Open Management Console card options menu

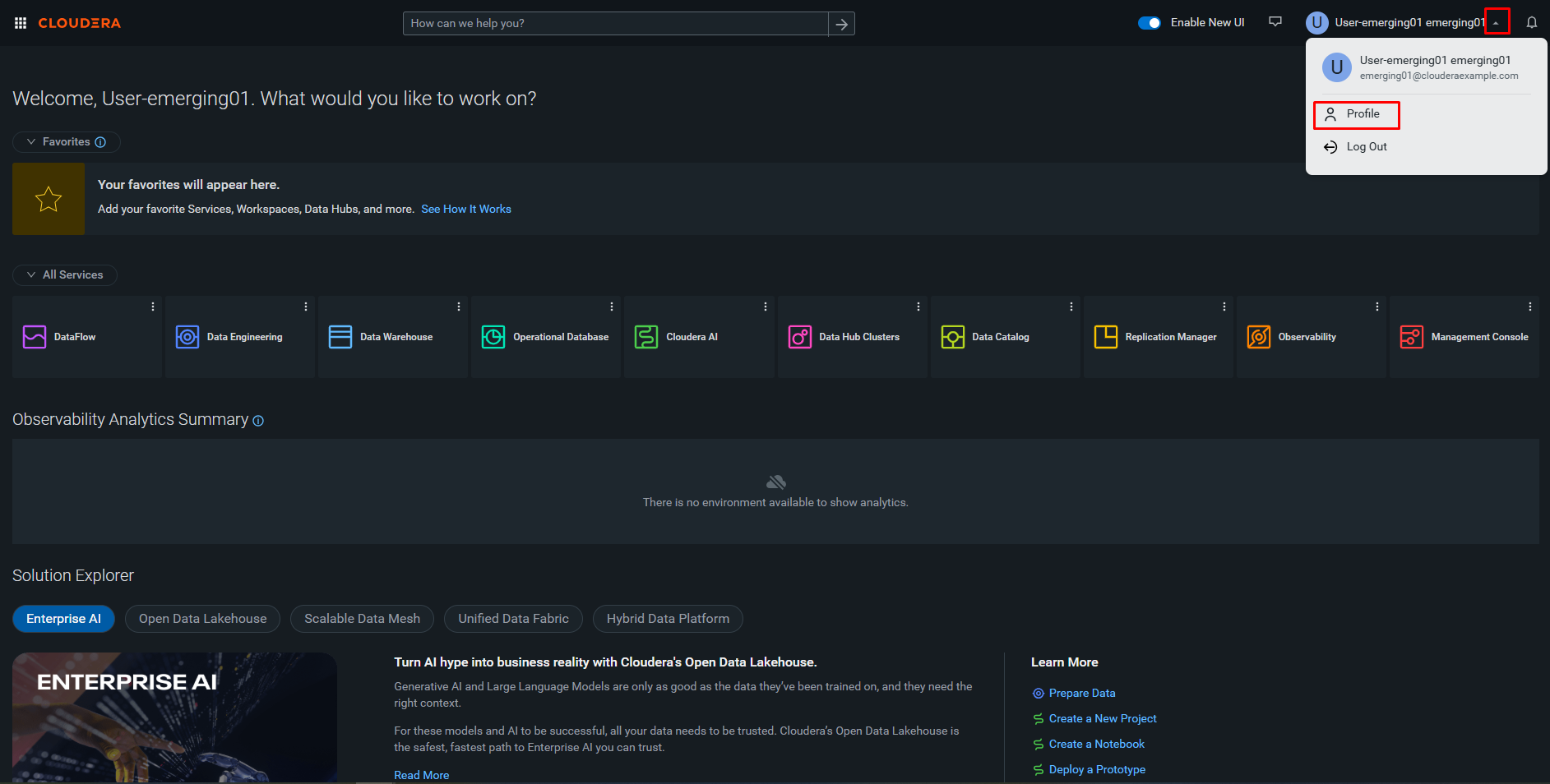(1530, 307)
